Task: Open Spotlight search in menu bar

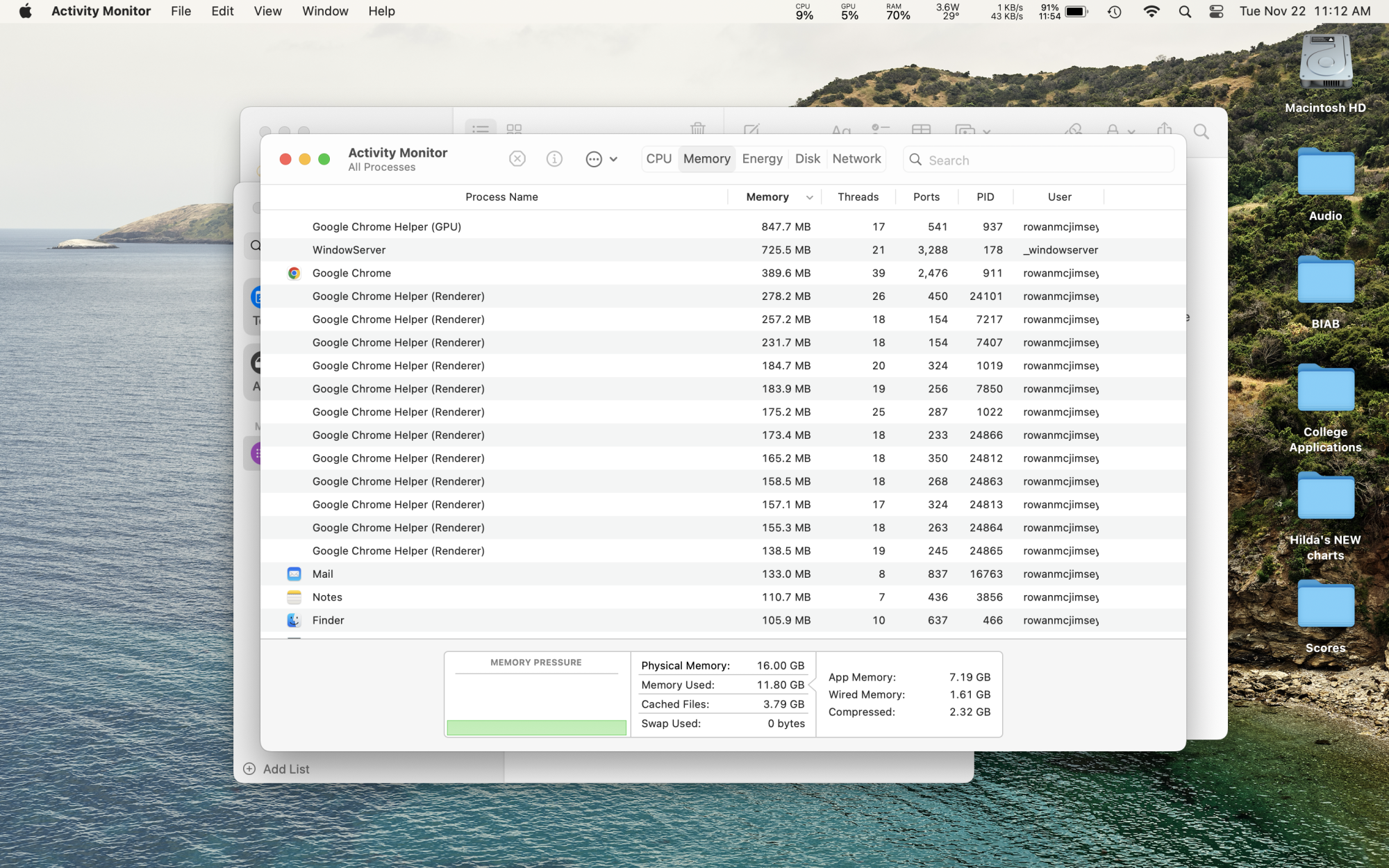Action: coord(1185,12)
